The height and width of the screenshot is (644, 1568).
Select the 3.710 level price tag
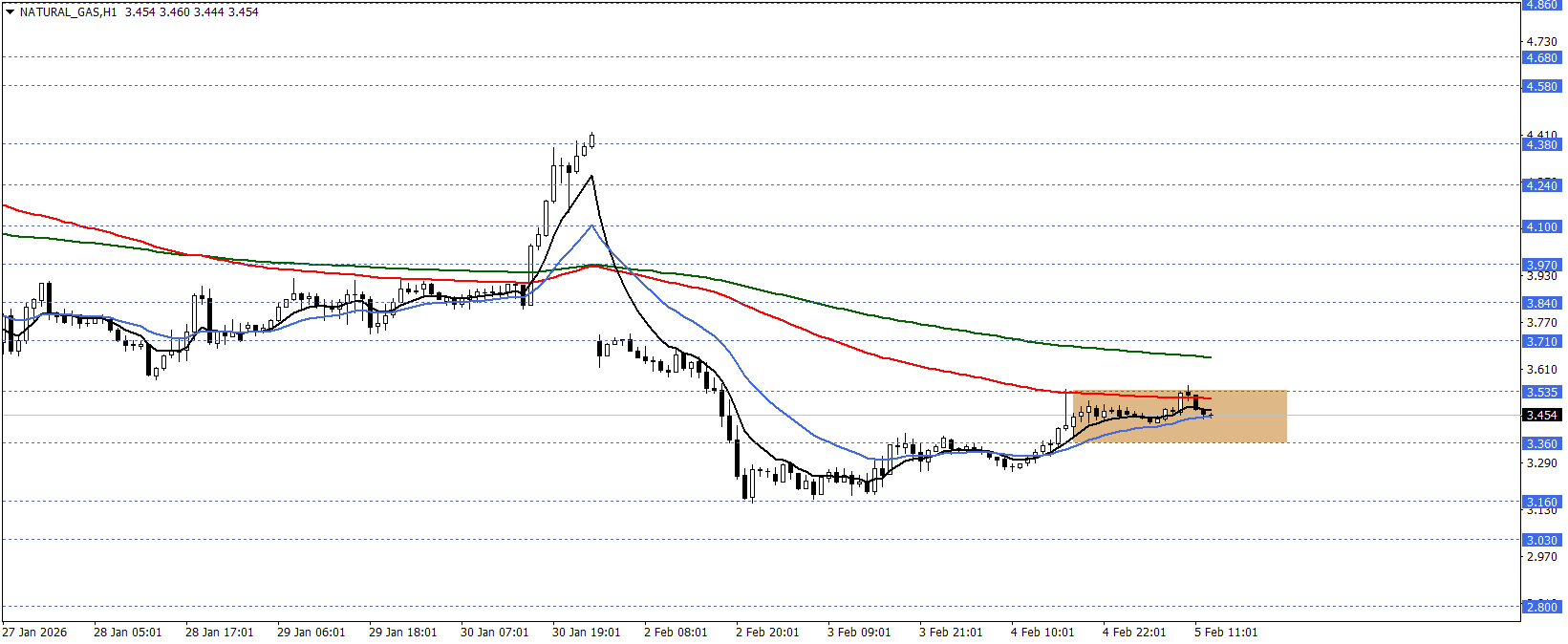1541,342
